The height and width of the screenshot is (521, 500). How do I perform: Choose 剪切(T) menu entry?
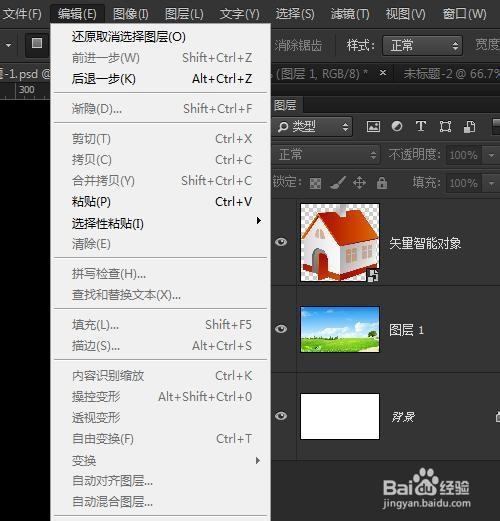[x=161, y=139]
